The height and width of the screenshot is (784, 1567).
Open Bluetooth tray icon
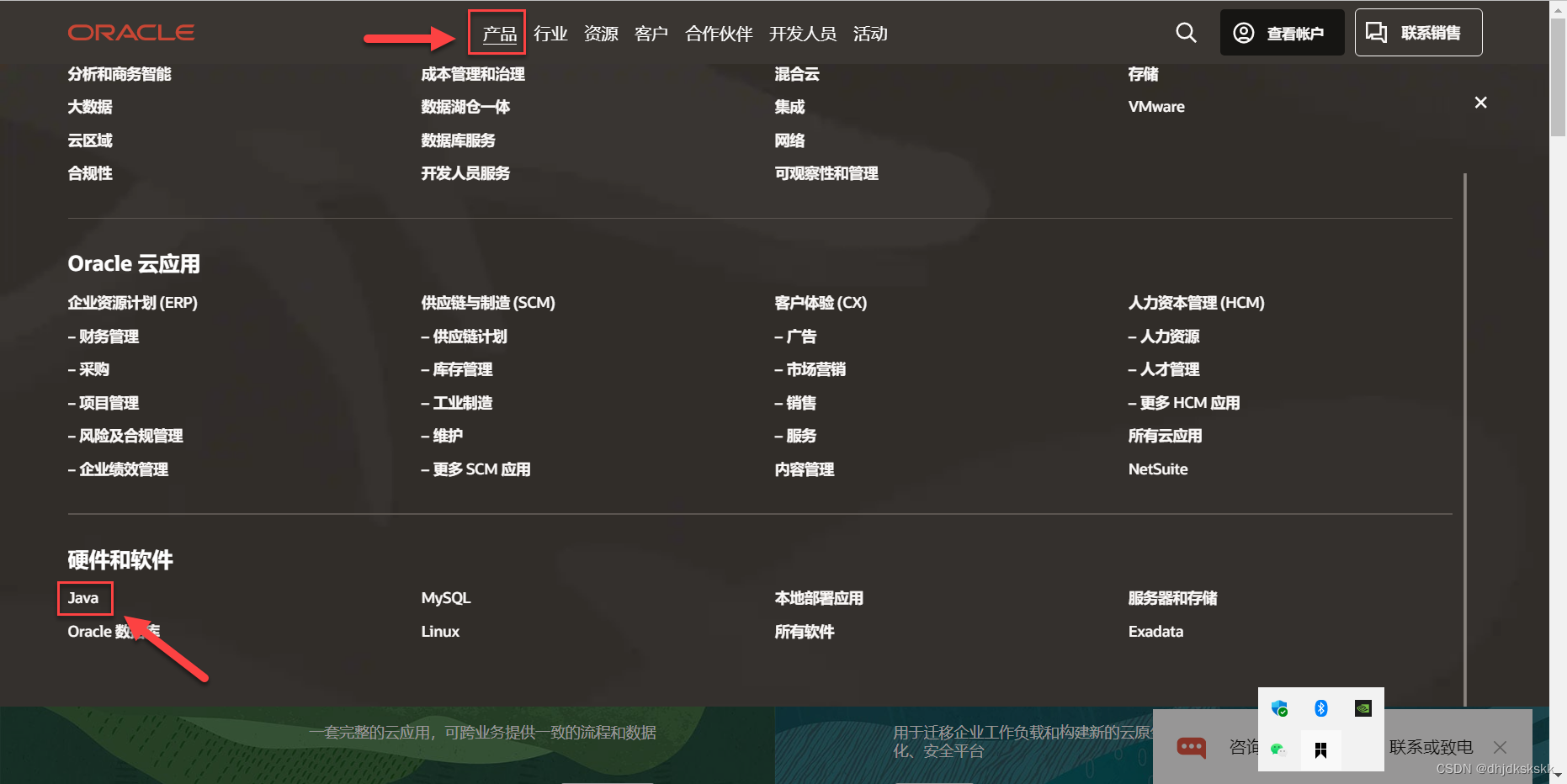pos(1321,708)
